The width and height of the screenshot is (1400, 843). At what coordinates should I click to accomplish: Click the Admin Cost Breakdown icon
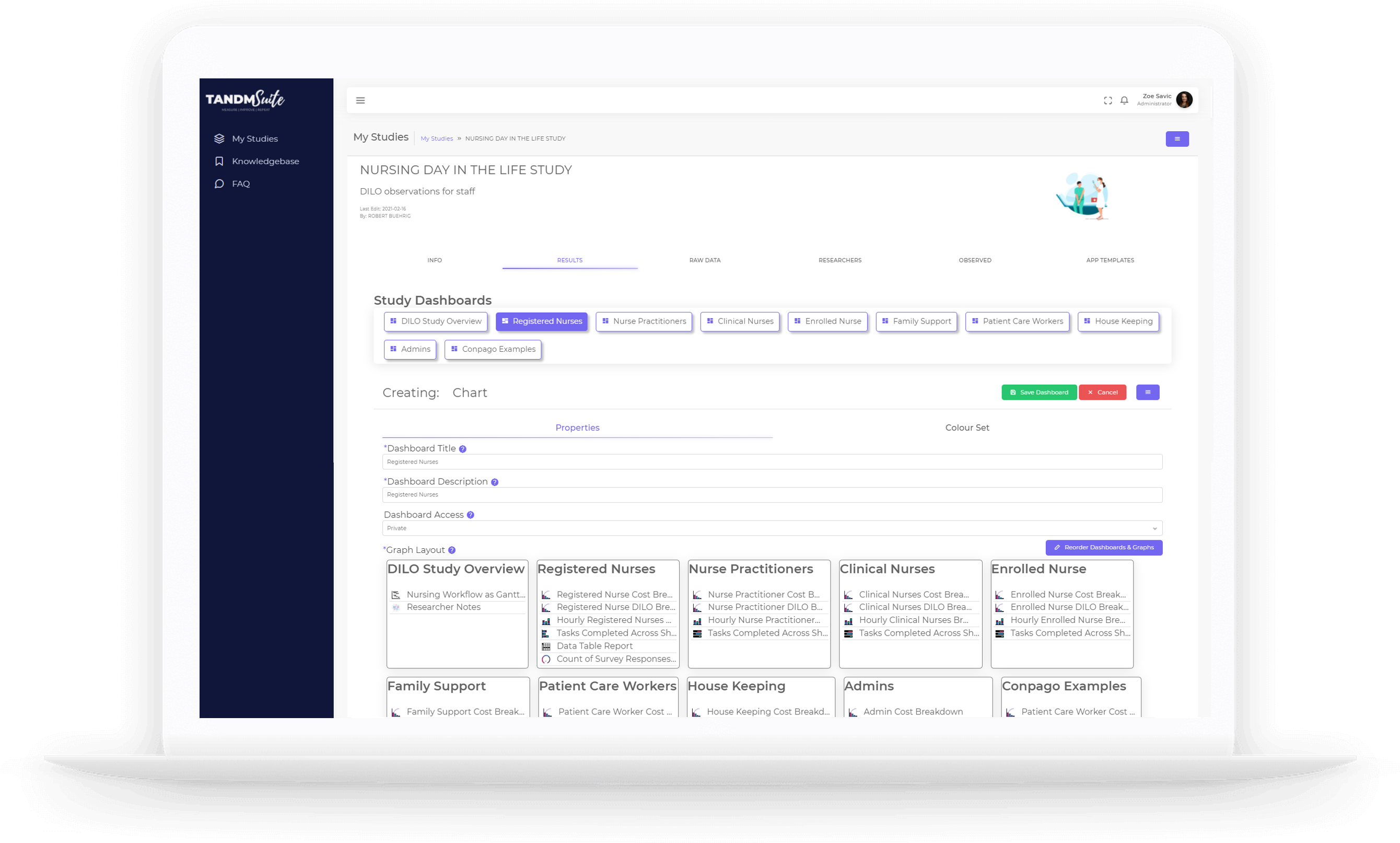852,712
